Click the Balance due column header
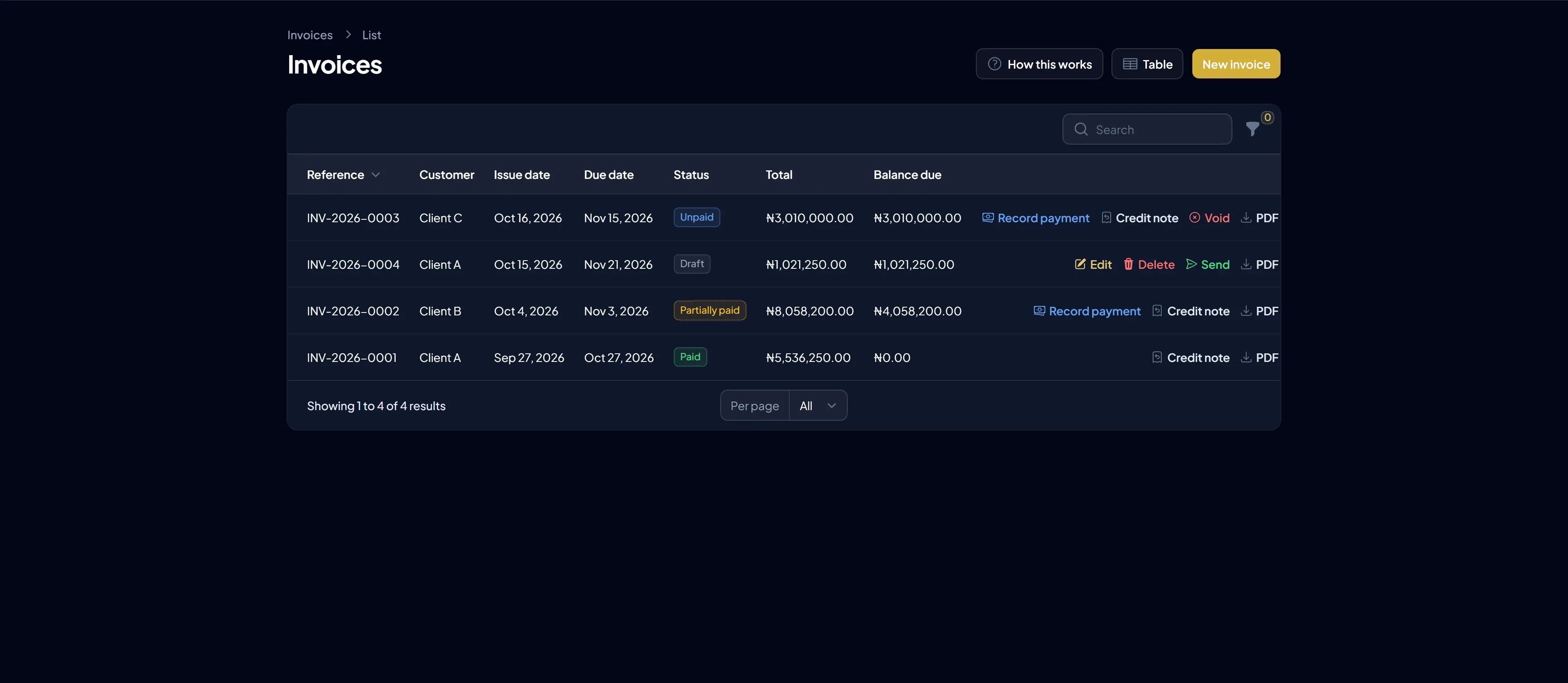The width and height of the screenshot is (1568, 683). (x=907, y=175)
